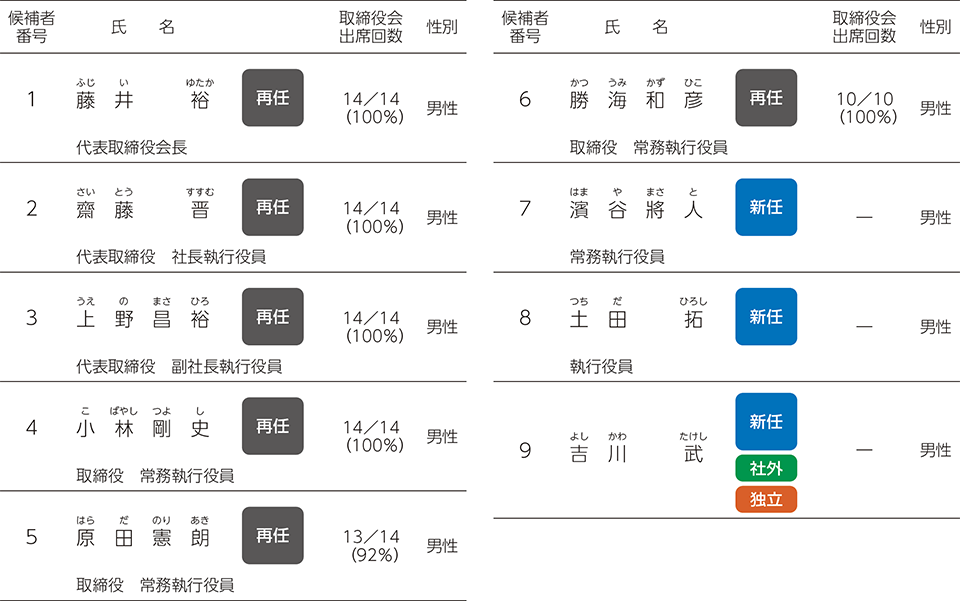
Task: Select the blue 新任 badge for 吉川武
Action: pos(766,422)
